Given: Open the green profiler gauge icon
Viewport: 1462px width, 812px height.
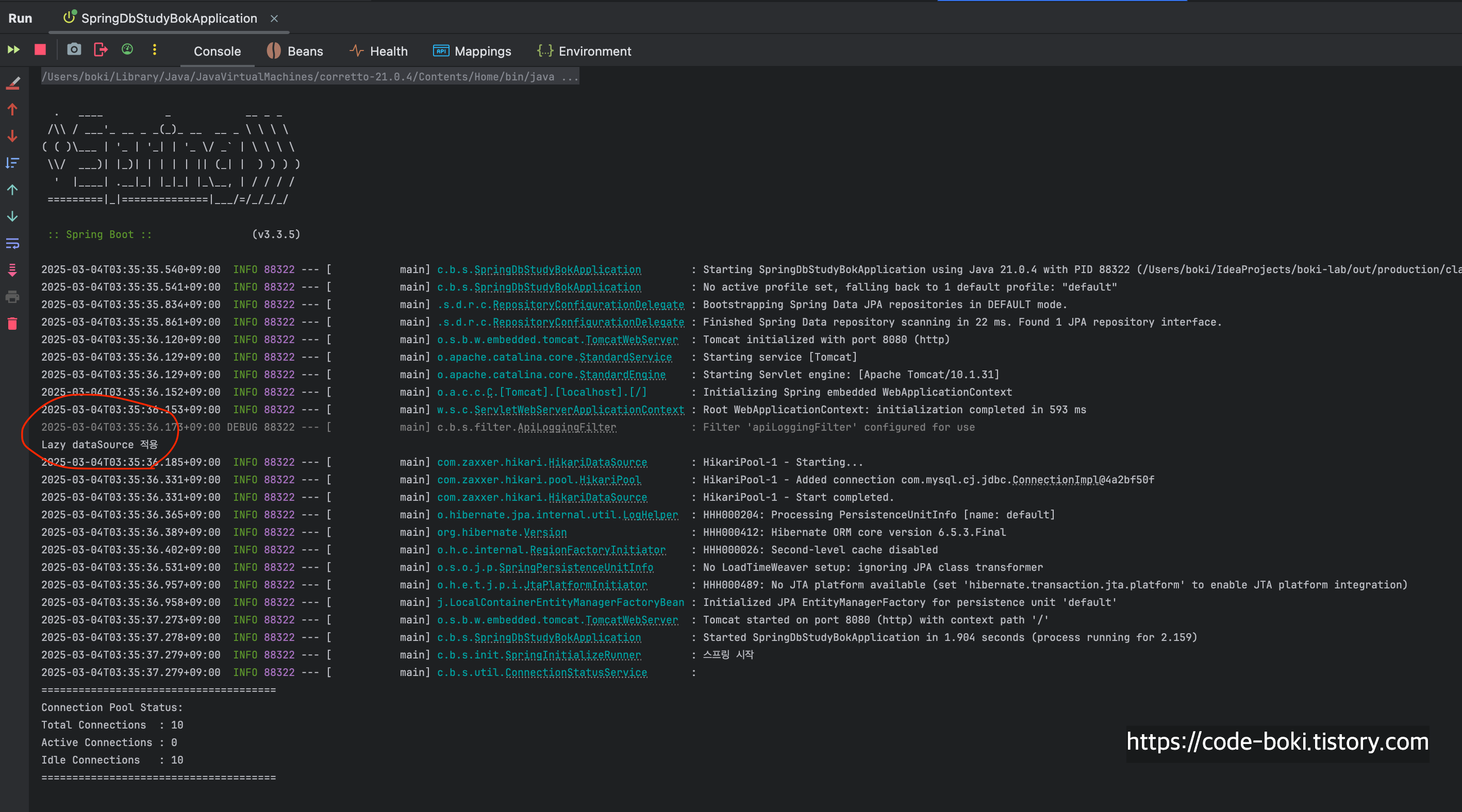Looking at the screenshot, I should coord(127,50).
